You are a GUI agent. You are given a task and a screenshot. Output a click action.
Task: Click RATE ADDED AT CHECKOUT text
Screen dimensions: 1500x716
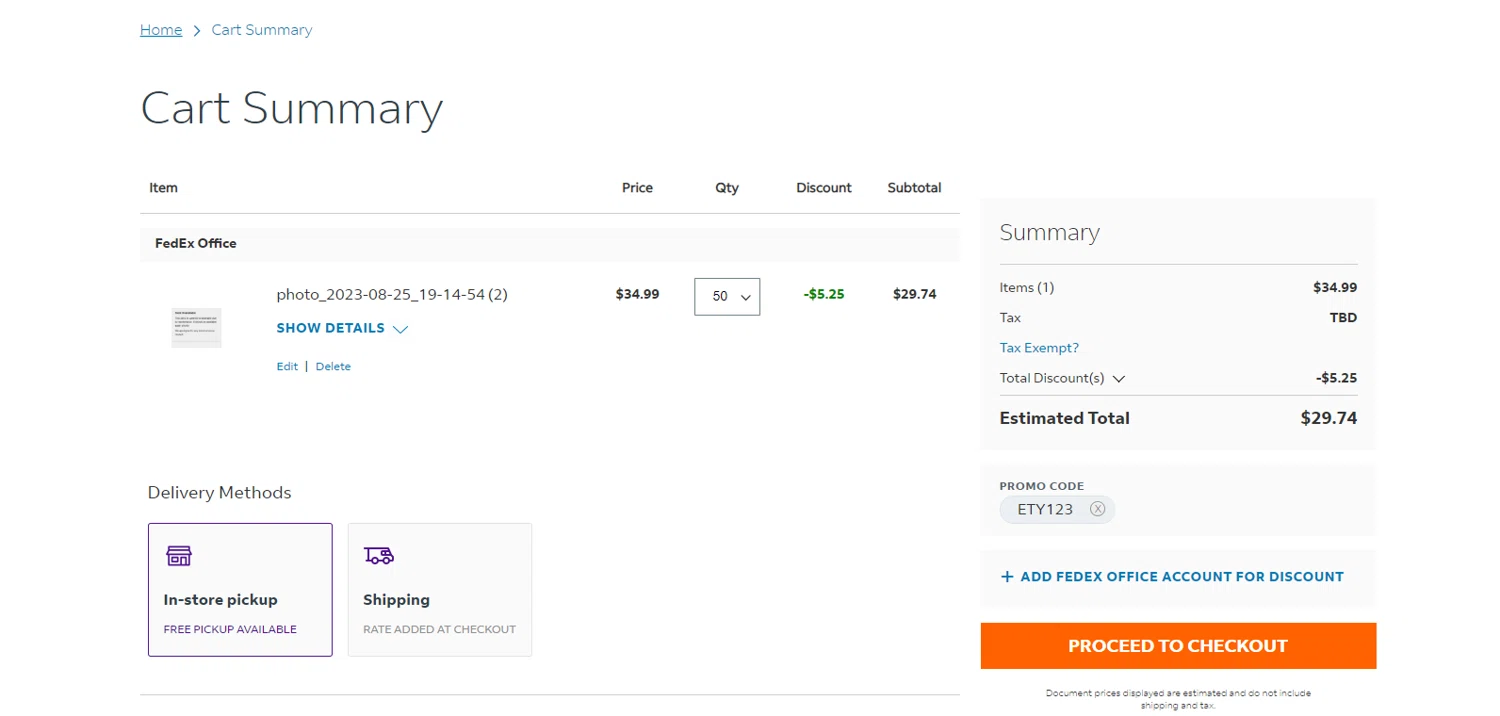[439, 630]
